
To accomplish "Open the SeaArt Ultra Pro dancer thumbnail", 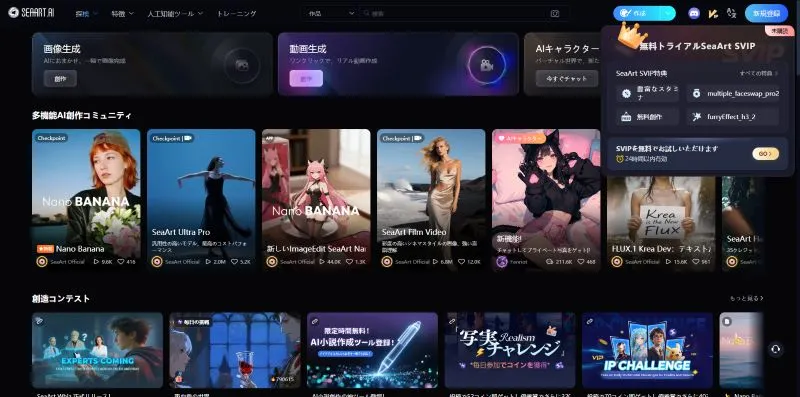I will pyautogui.click(x=201, y=200).
